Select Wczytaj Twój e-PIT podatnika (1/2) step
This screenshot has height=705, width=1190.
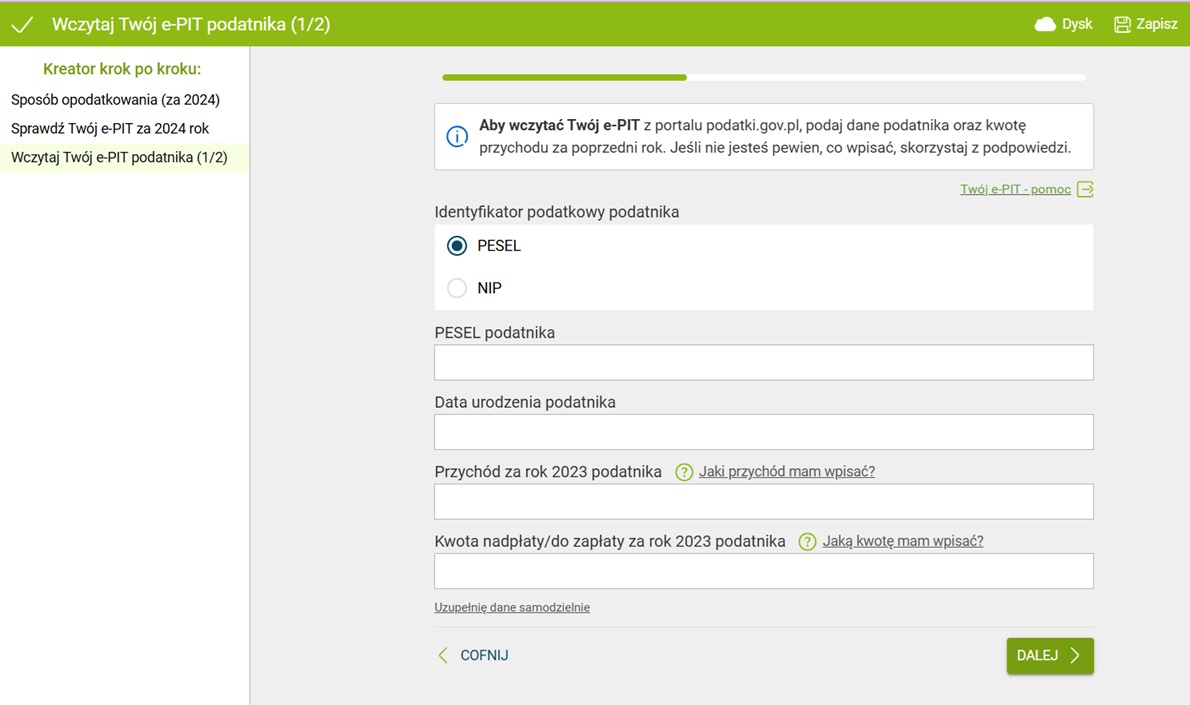click(x=119, y=158)
